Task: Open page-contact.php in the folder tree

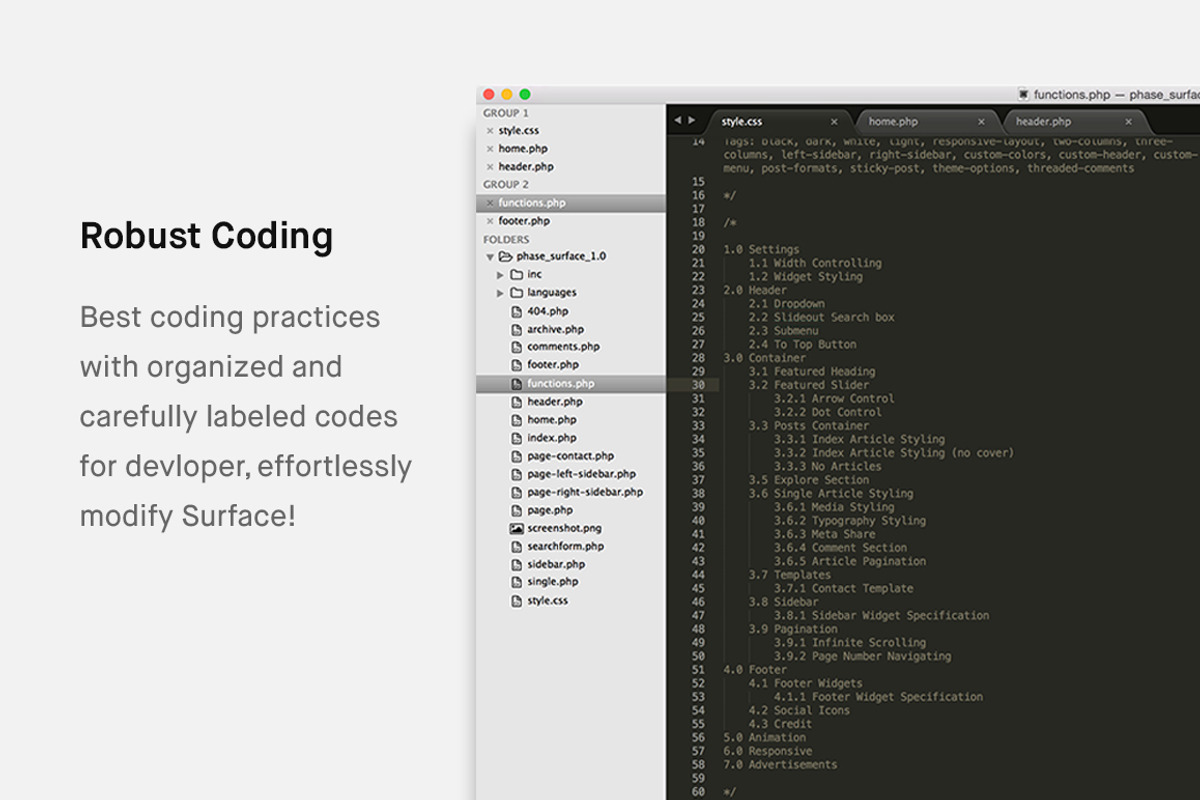Action: 571,456
